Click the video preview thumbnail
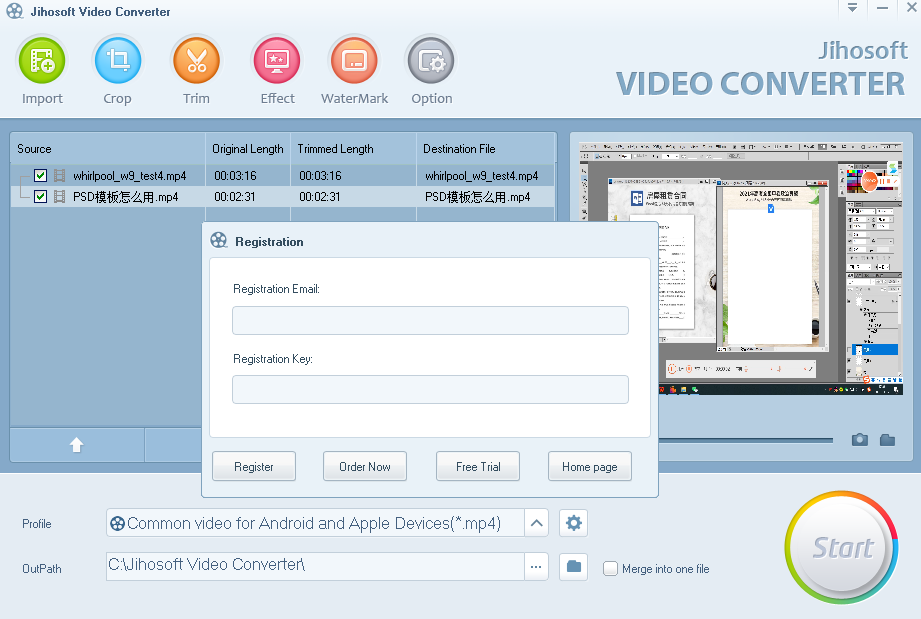 click(x=741, y=268)
